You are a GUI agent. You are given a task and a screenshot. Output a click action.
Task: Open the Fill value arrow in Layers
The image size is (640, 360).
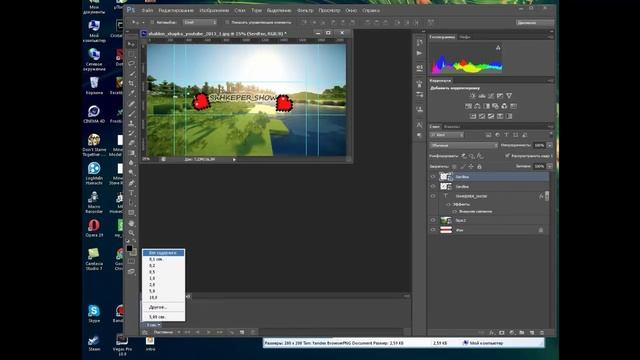pos(550,167)
